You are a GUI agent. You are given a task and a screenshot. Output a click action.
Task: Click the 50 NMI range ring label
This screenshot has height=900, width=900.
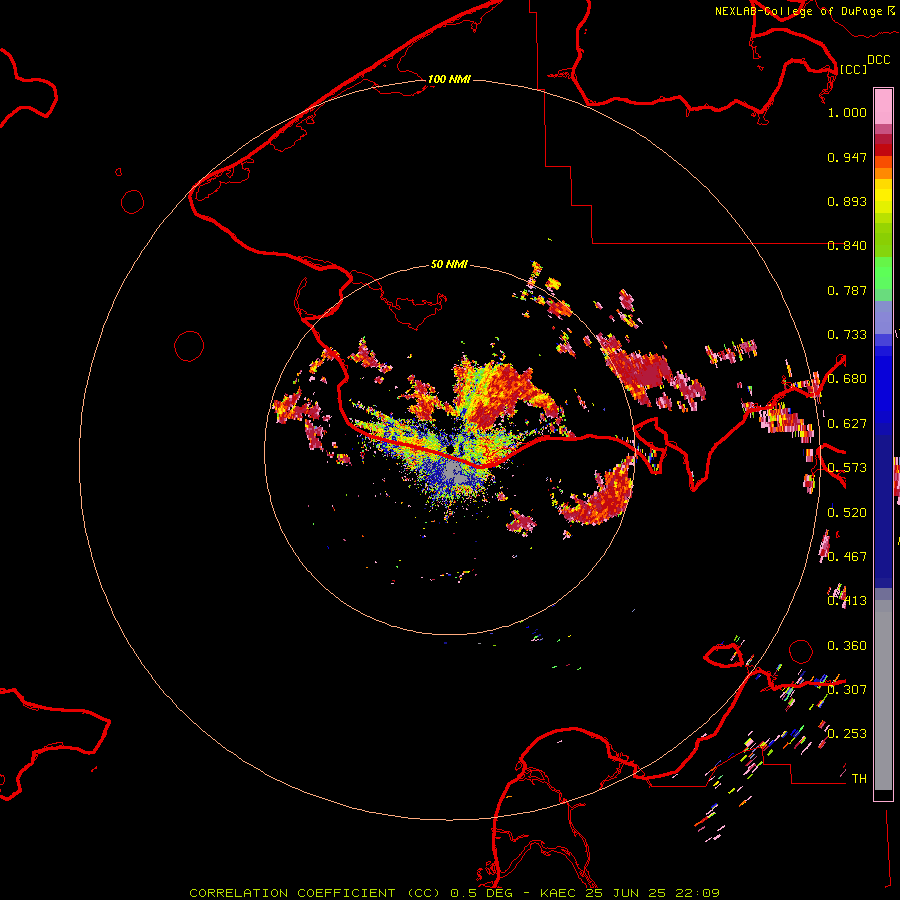point(449,264)
